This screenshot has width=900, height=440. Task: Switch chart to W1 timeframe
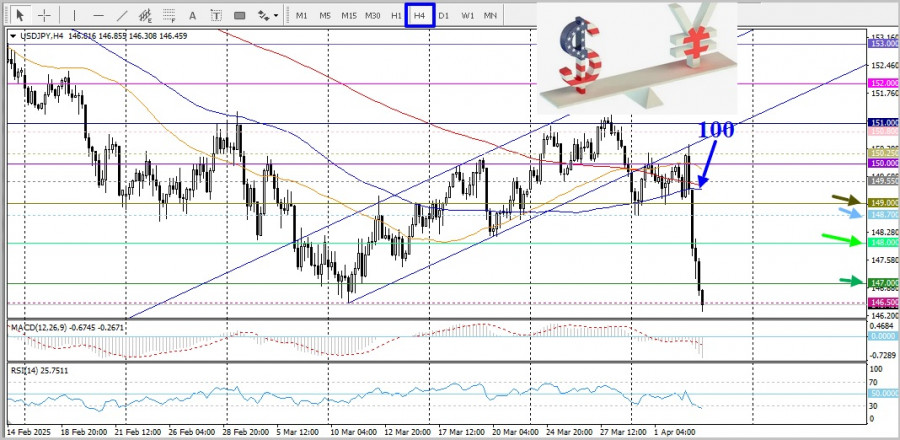(x=467, y=15)
